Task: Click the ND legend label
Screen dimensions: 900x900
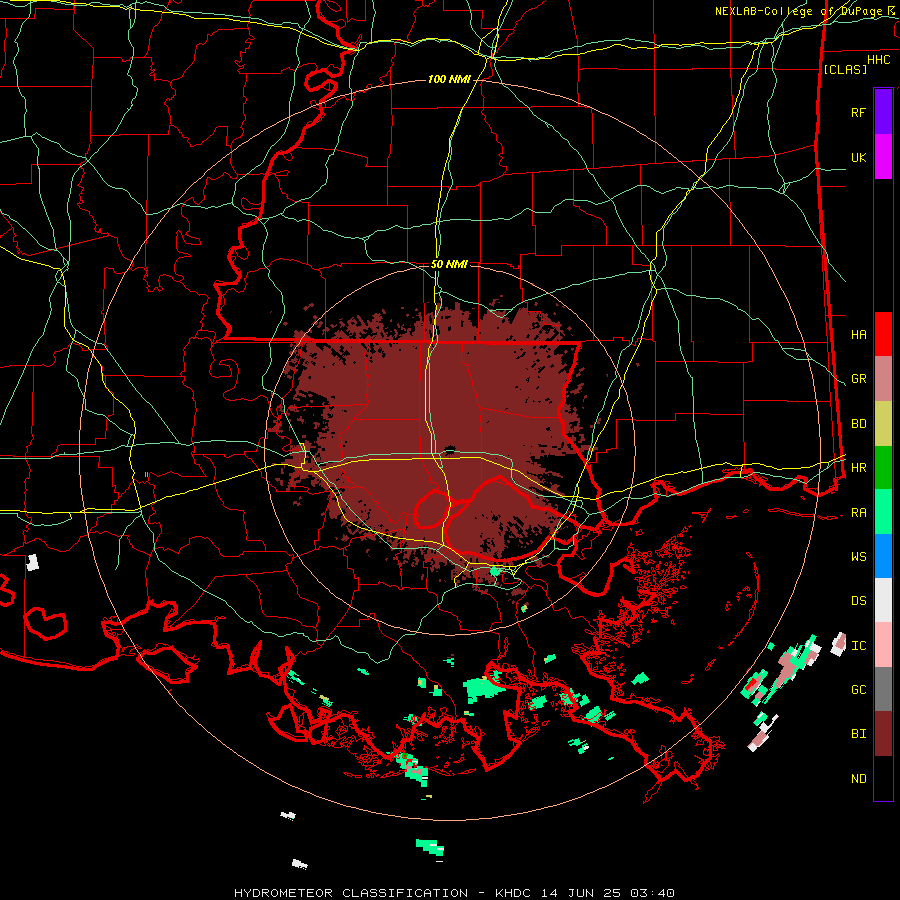Action: (x=858, y=779)
